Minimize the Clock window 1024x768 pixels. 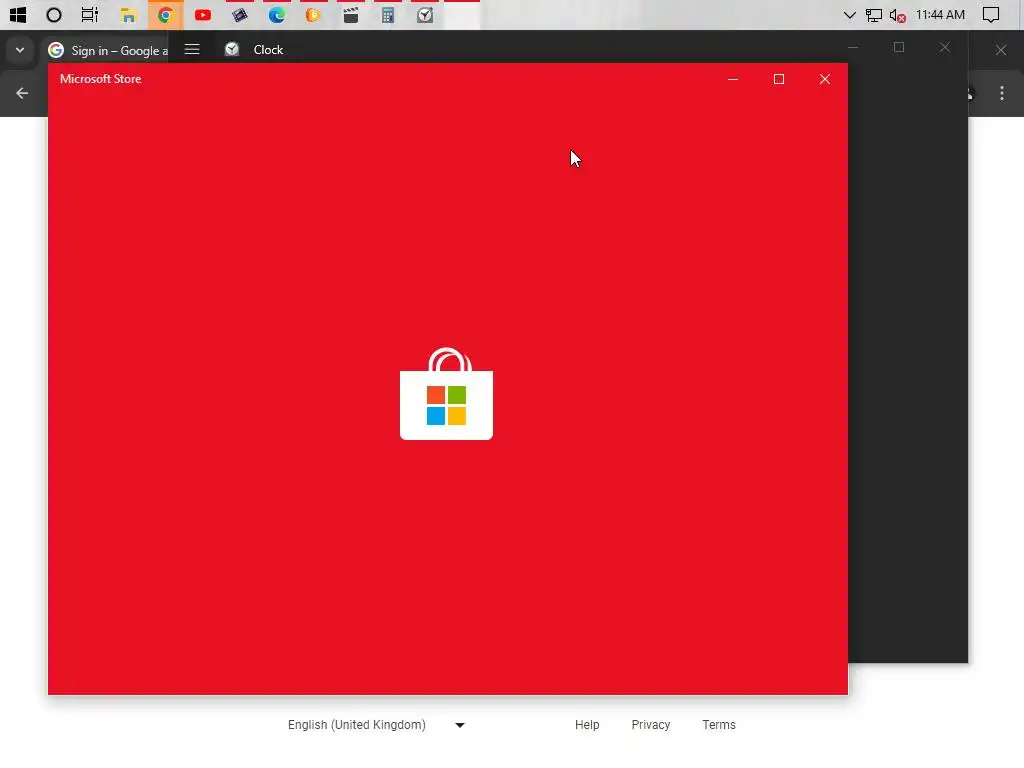pos(853,47)
